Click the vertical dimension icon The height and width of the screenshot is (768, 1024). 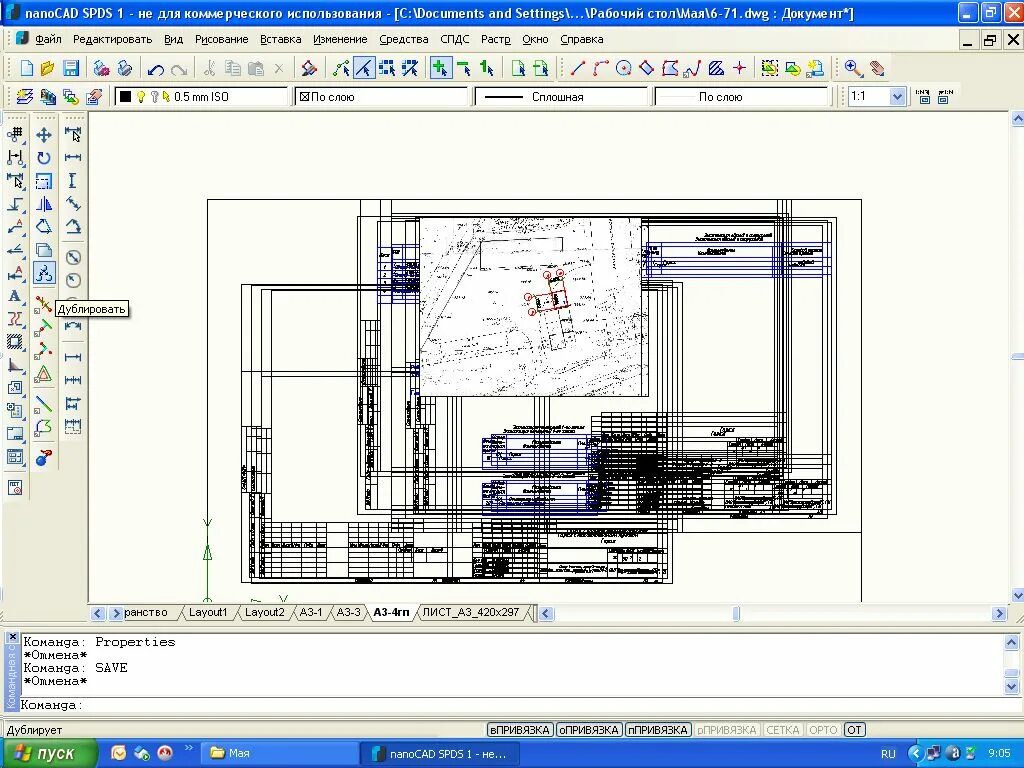[x=73, y=181]
